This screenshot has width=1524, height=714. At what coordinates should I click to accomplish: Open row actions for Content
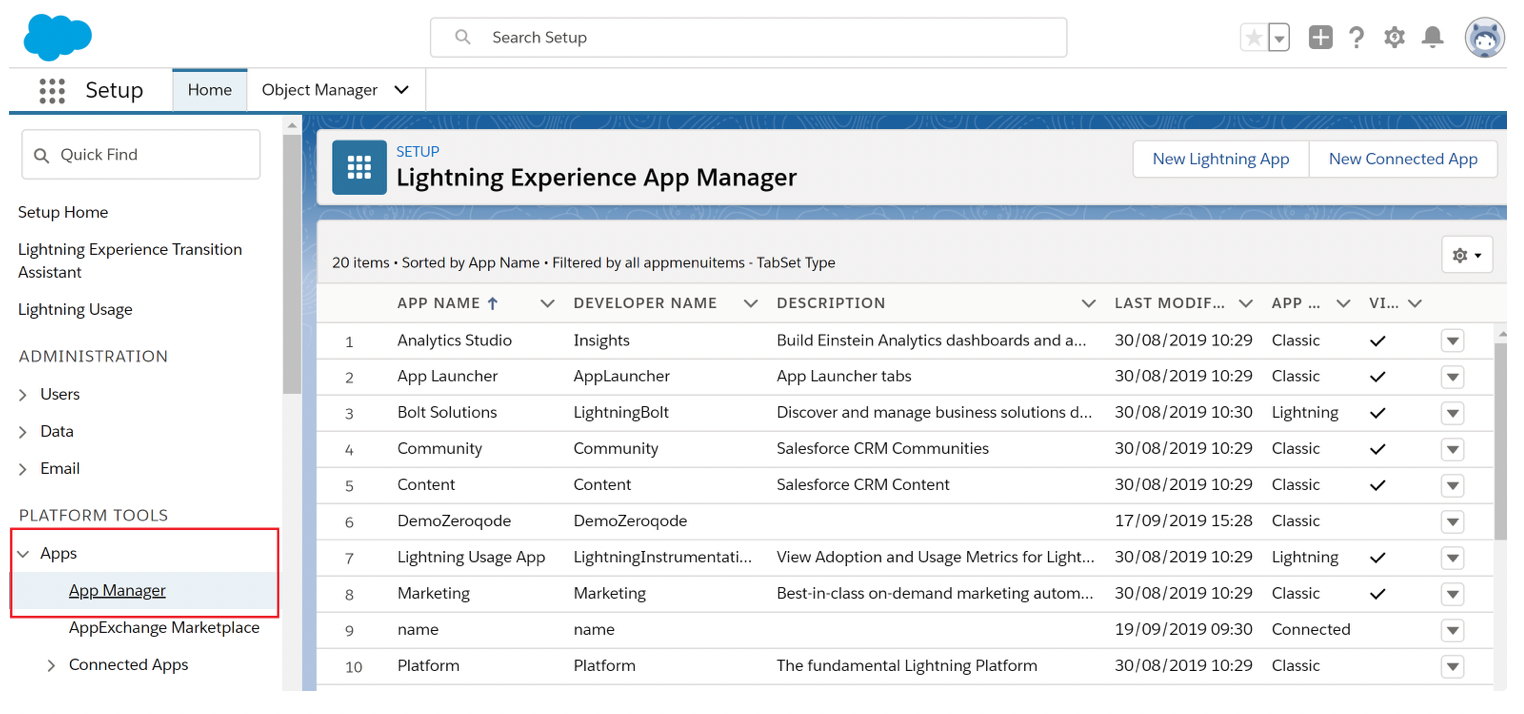click(x=1452, y=485)
